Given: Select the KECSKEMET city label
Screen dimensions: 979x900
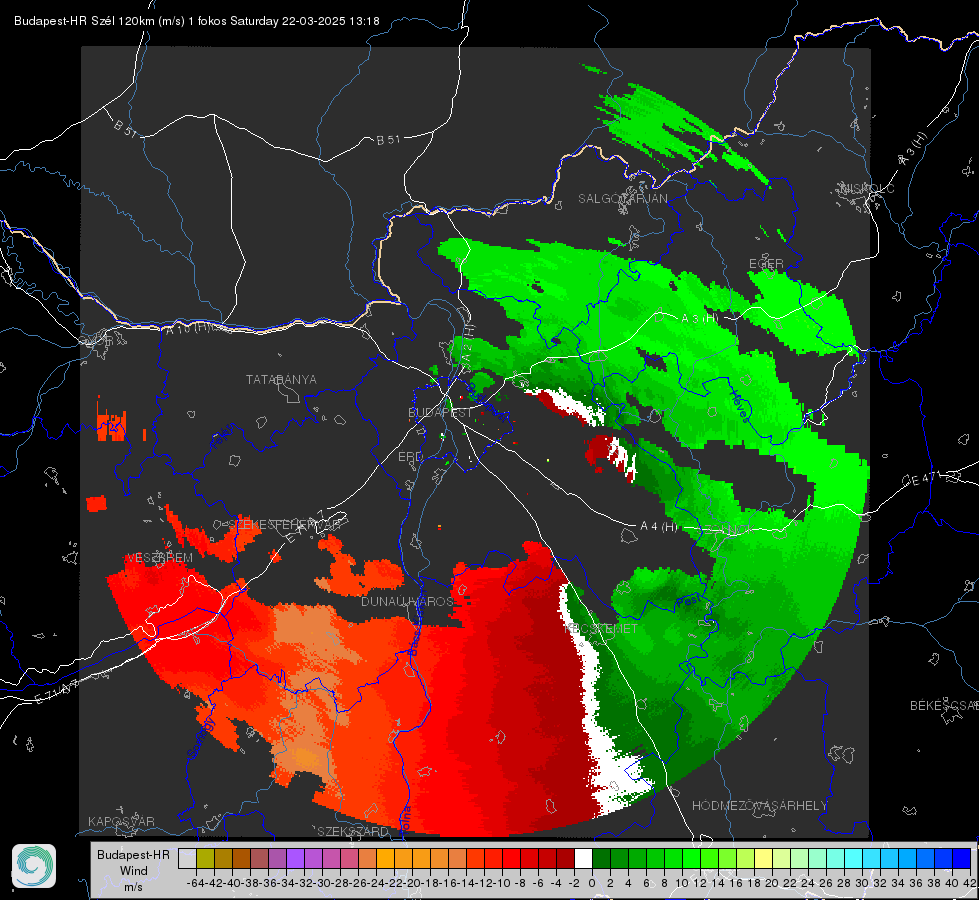Looking at the screenshot, I should pyautogui.click(x=600, y=629).
